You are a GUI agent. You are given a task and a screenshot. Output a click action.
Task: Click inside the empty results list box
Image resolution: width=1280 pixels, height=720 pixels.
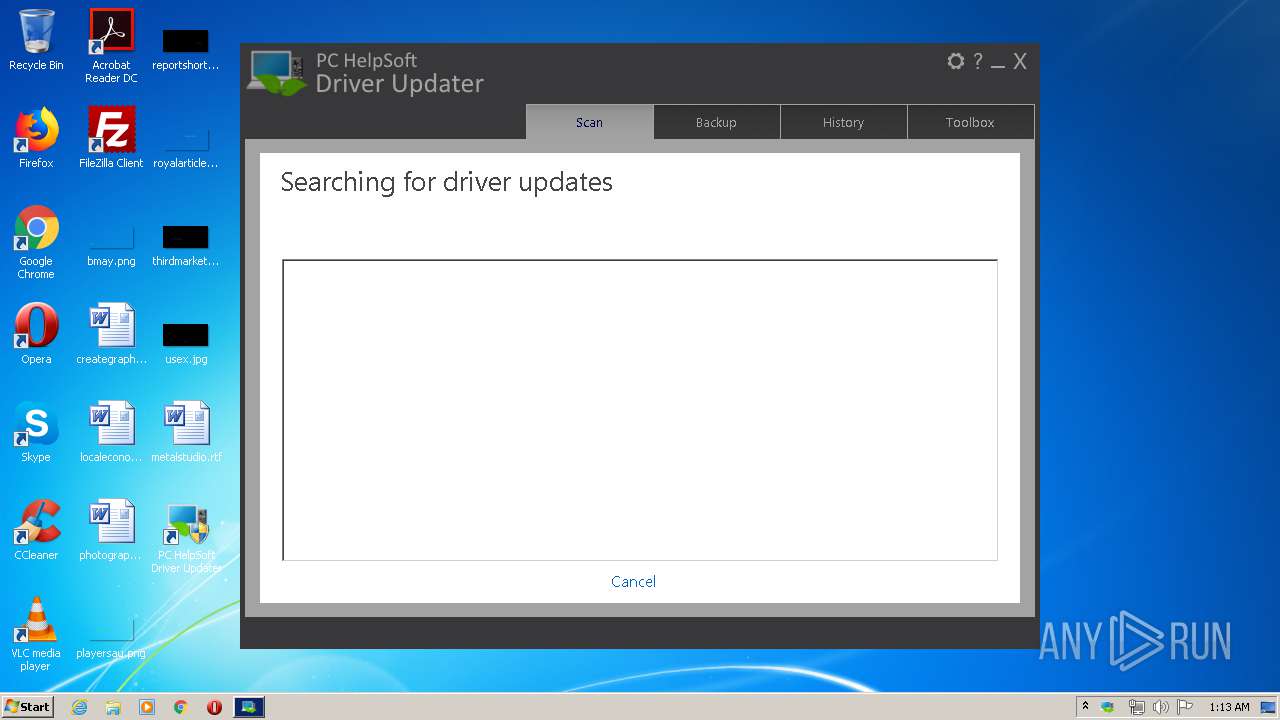(640, 410)
